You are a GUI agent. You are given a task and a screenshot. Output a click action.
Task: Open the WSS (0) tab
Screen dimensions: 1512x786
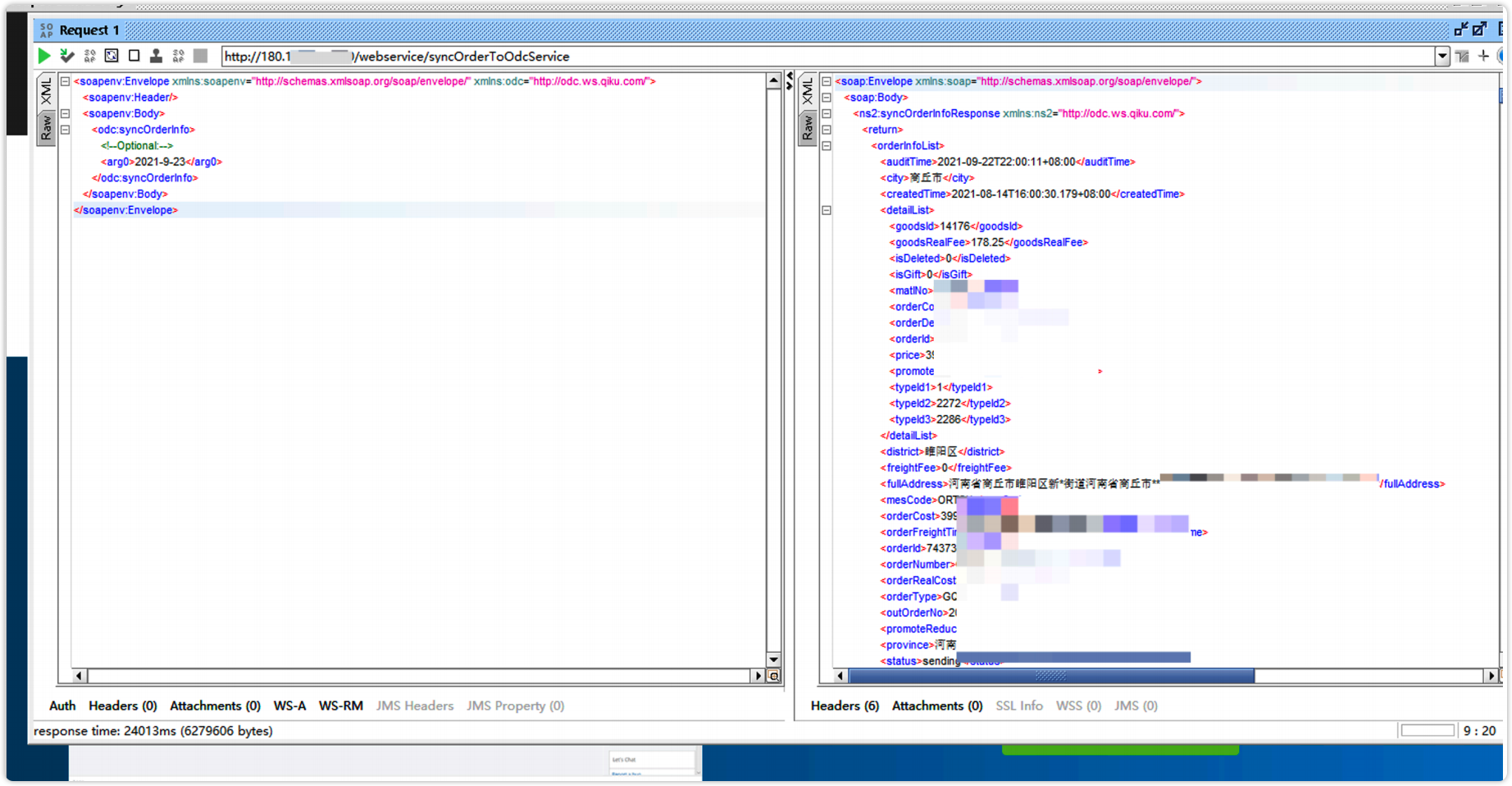[1078, 706]
